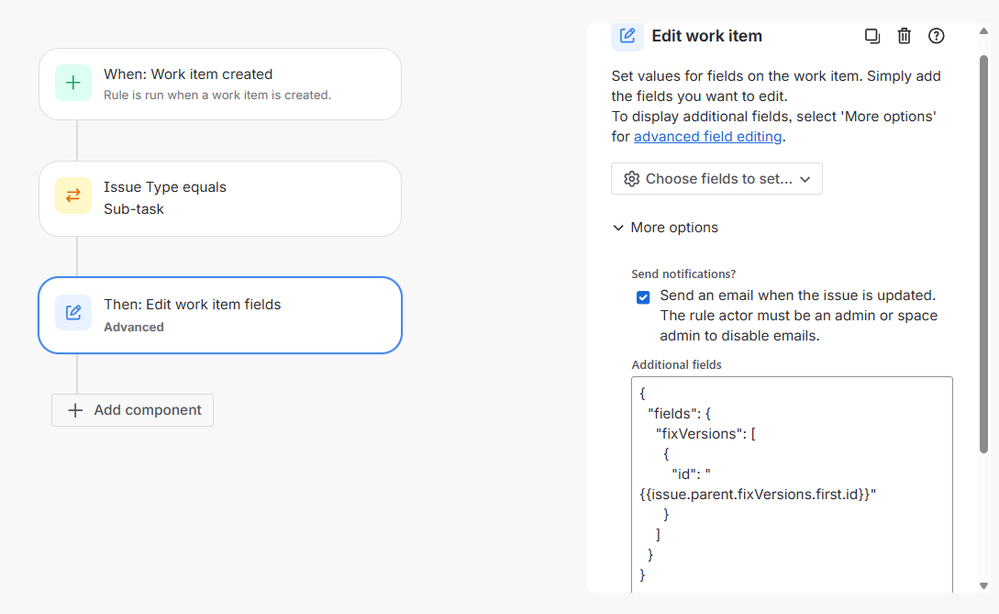
Task: Click the orange condition arrows icon
Action: pyautogui.click(x=73, y=196)
